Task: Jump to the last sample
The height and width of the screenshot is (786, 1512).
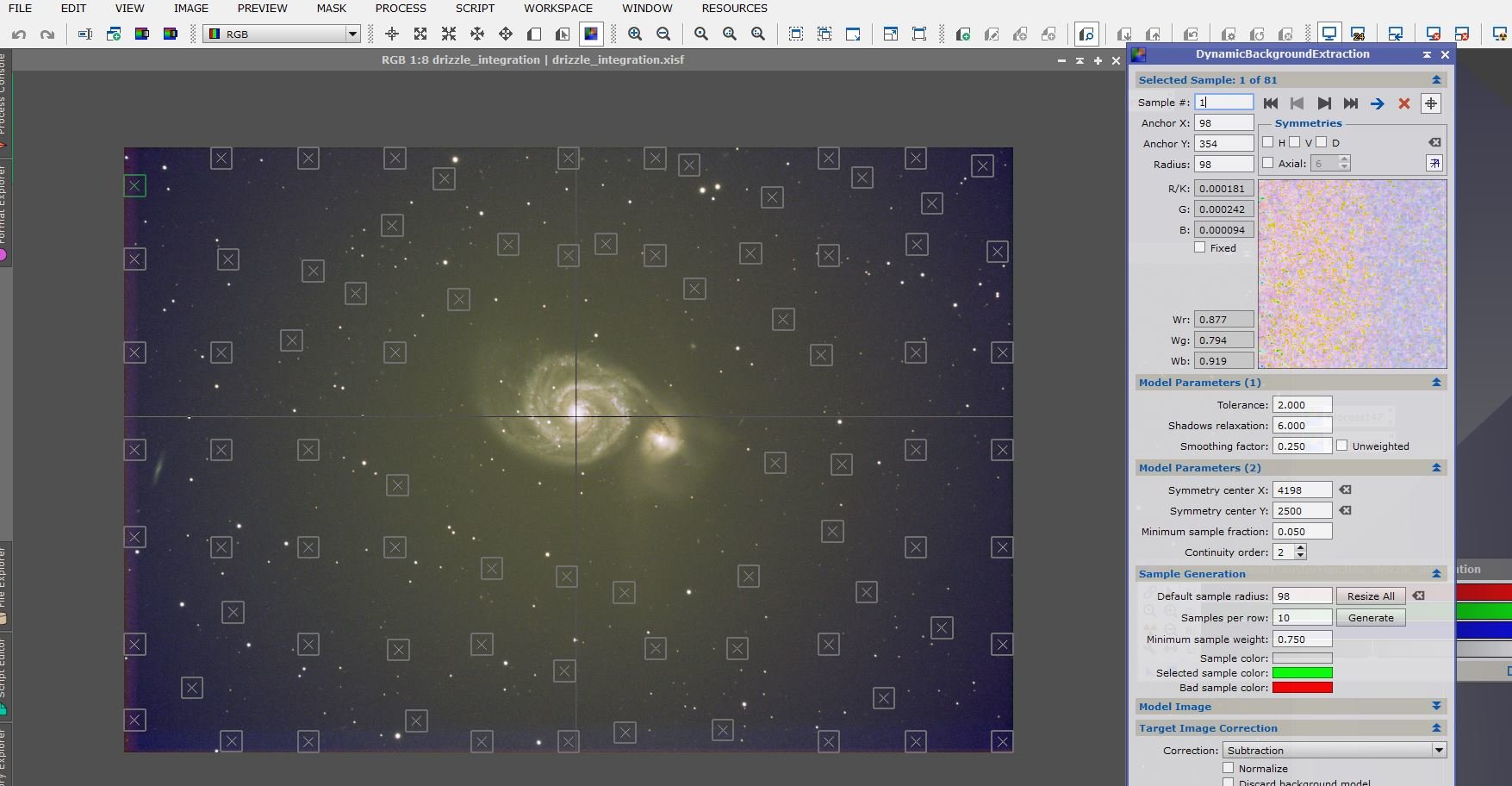Action: click(x=1351, y=103)
